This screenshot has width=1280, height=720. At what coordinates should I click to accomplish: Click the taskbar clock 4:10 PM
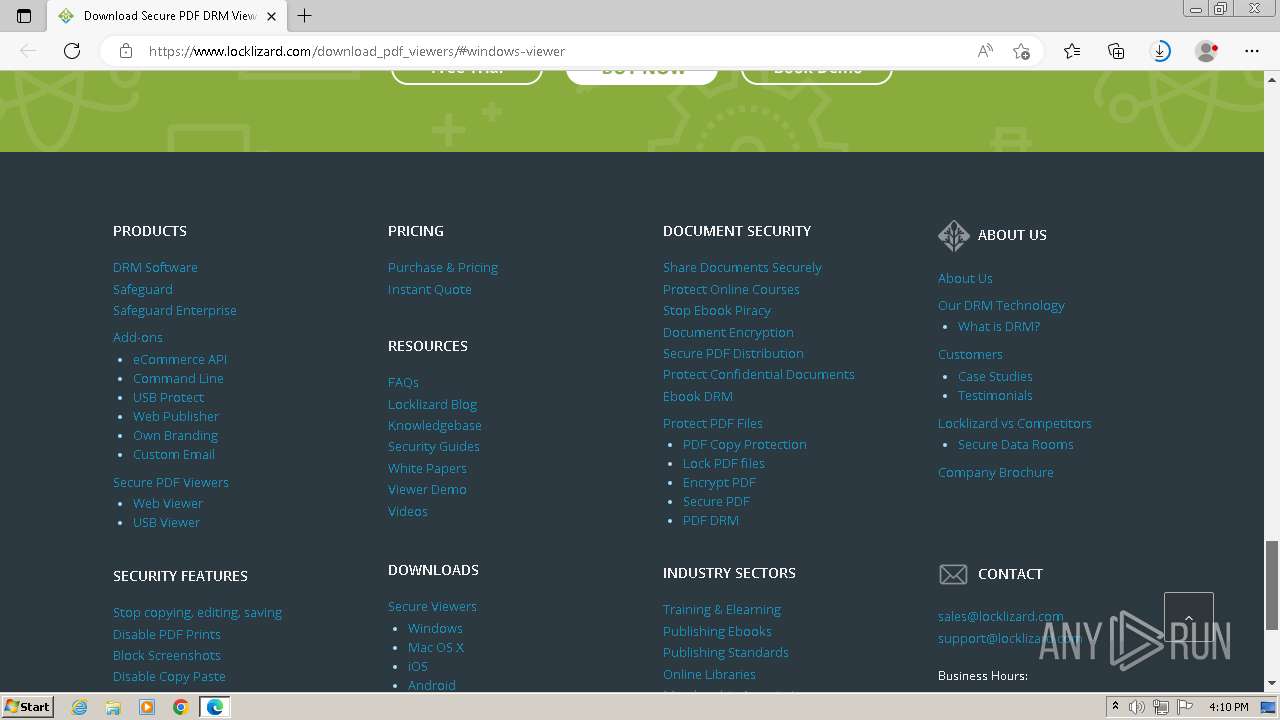(1228, 707)
